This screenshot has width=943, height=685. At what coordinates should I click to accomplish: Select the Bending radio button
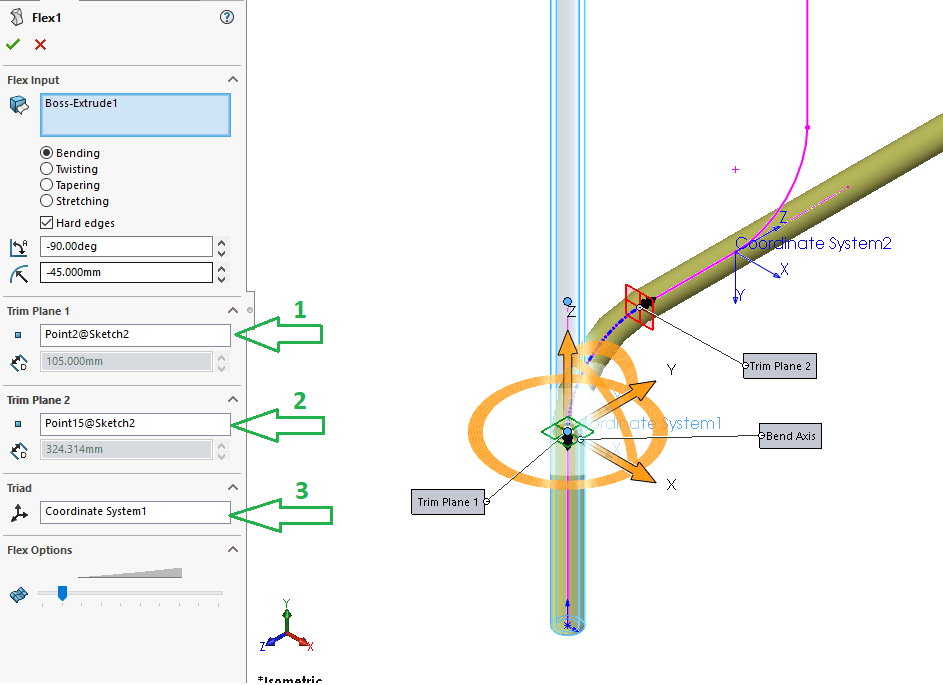tap(46, 153)
